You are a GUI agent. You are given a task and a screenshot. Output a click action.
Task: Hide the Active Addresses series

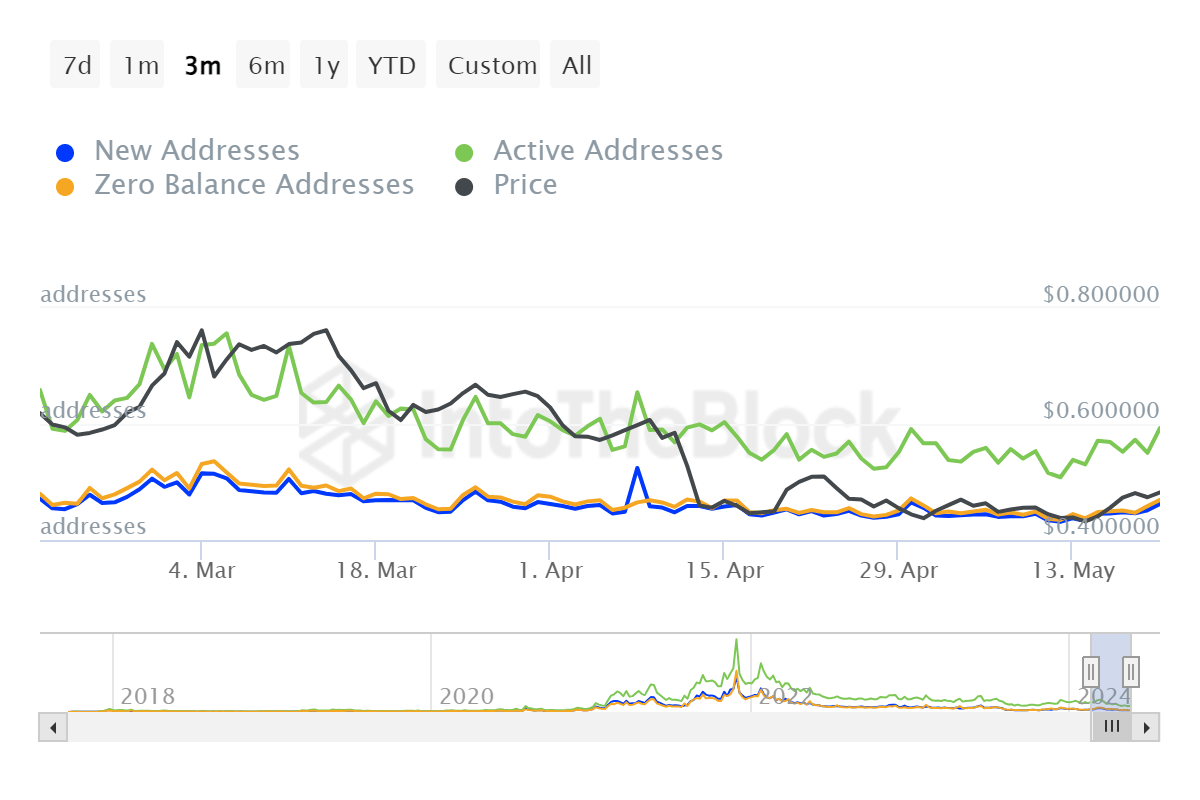pyautogui.click(x=608, y=150)
